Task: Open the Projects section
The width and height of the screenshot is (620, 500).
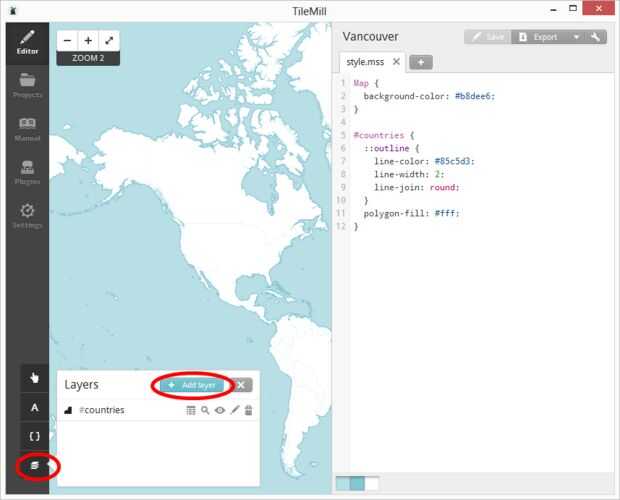Action: click(x=27, y=85)
